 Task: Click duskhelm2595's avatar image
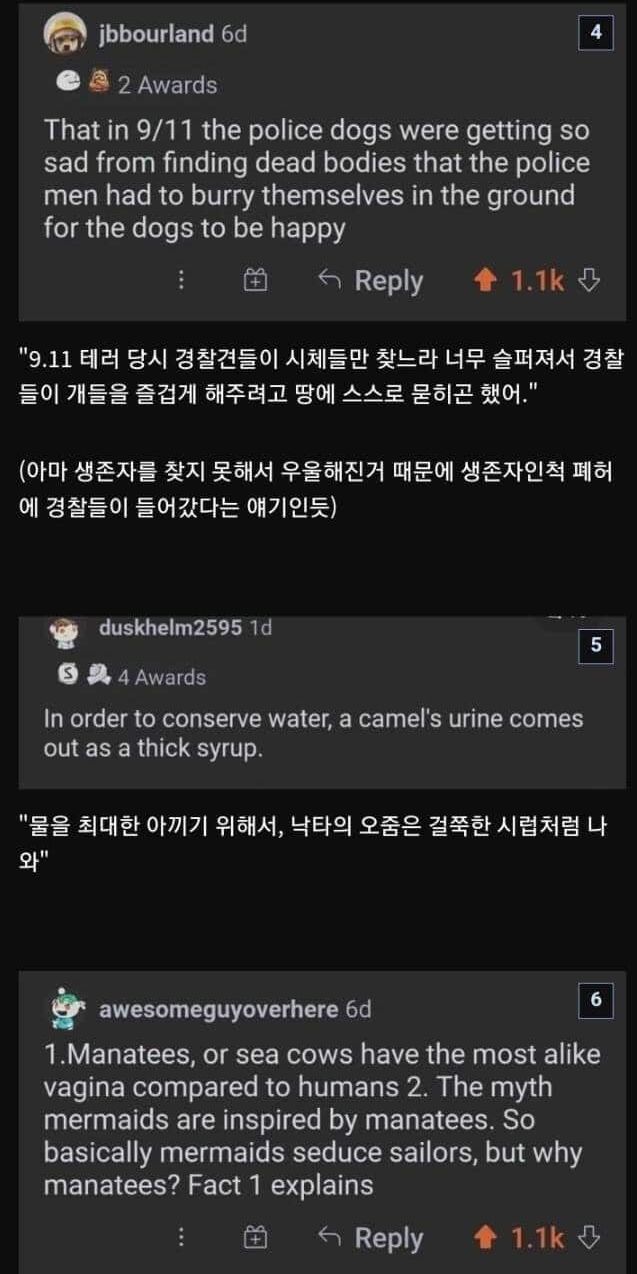63,633
